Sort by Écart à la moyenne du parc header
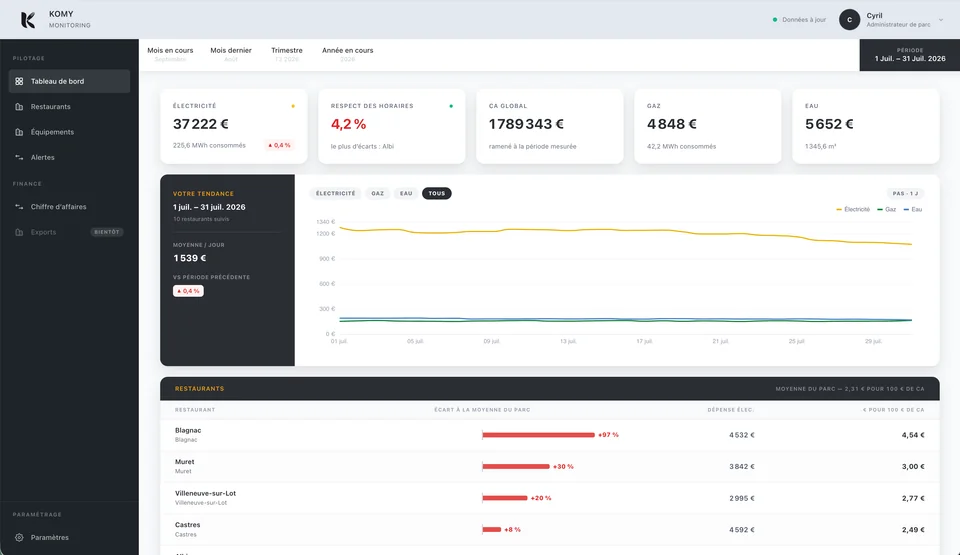960x555 pixels. [x=482, y=410]
